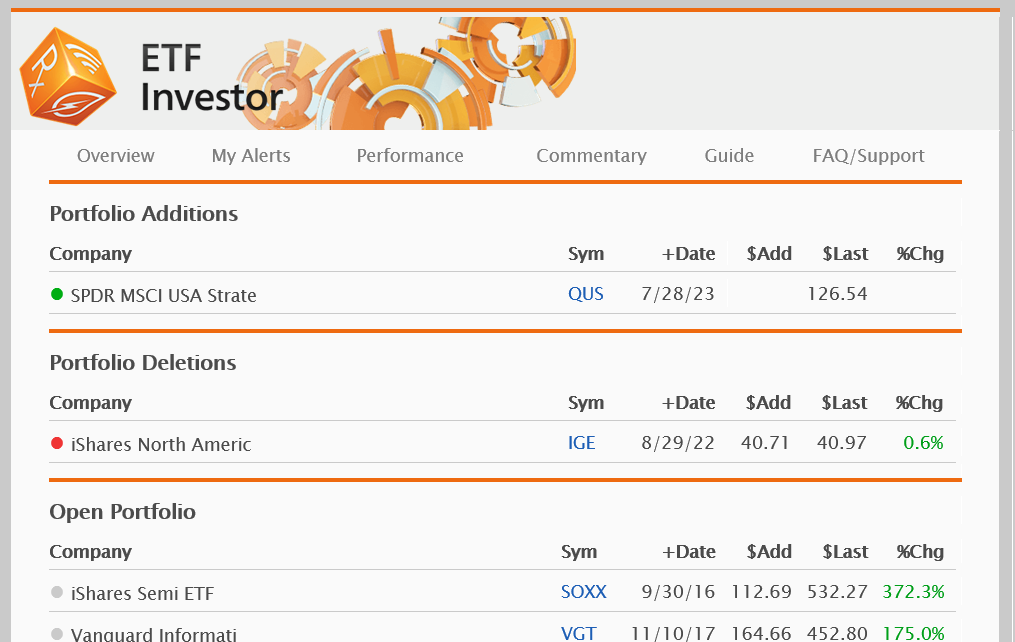Click the %Chg header in Open Portfolio
The width and height of the screenshot is (1015, 642).
pyautogui.click(x=920, y=551)
